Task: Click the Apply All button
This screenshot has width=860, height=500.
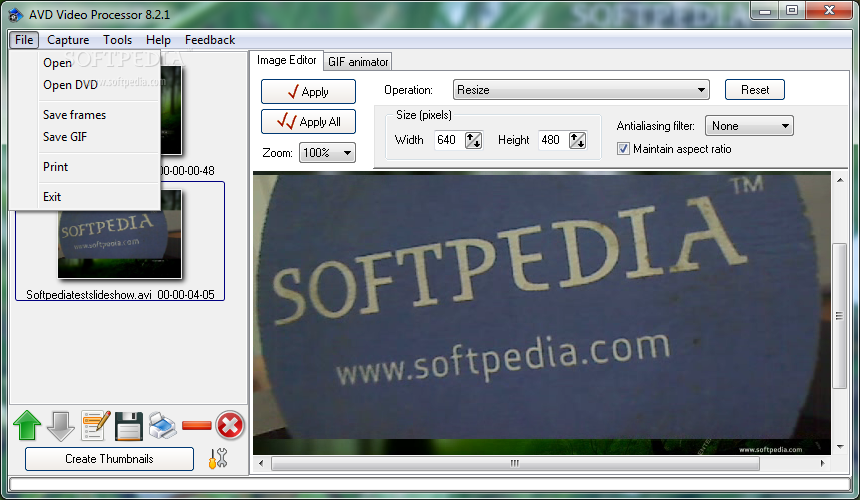Action: 308,122
